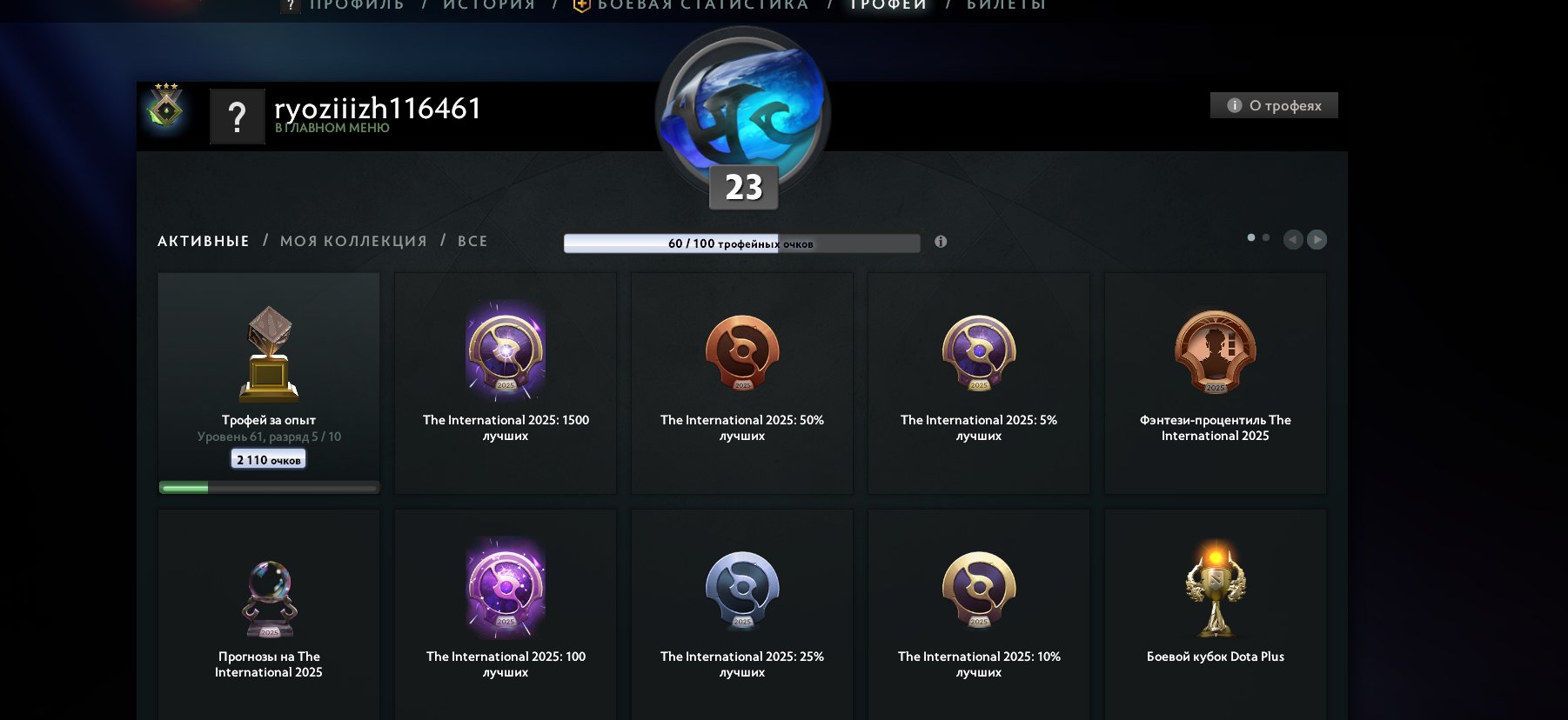Select The International 2025 top 1500 trophy

pos(506,383)
